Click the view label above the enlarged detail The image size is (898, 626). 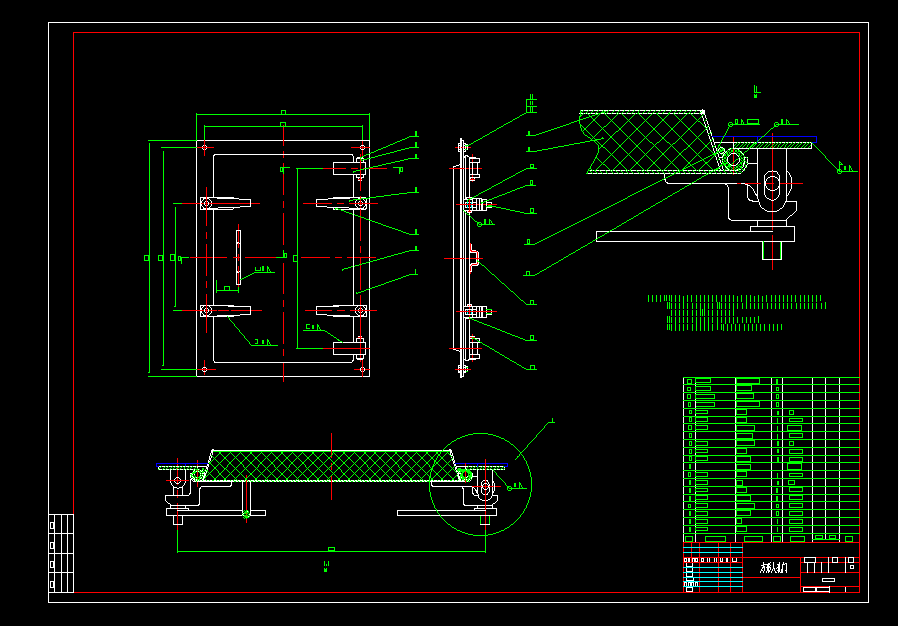[757, 91]
